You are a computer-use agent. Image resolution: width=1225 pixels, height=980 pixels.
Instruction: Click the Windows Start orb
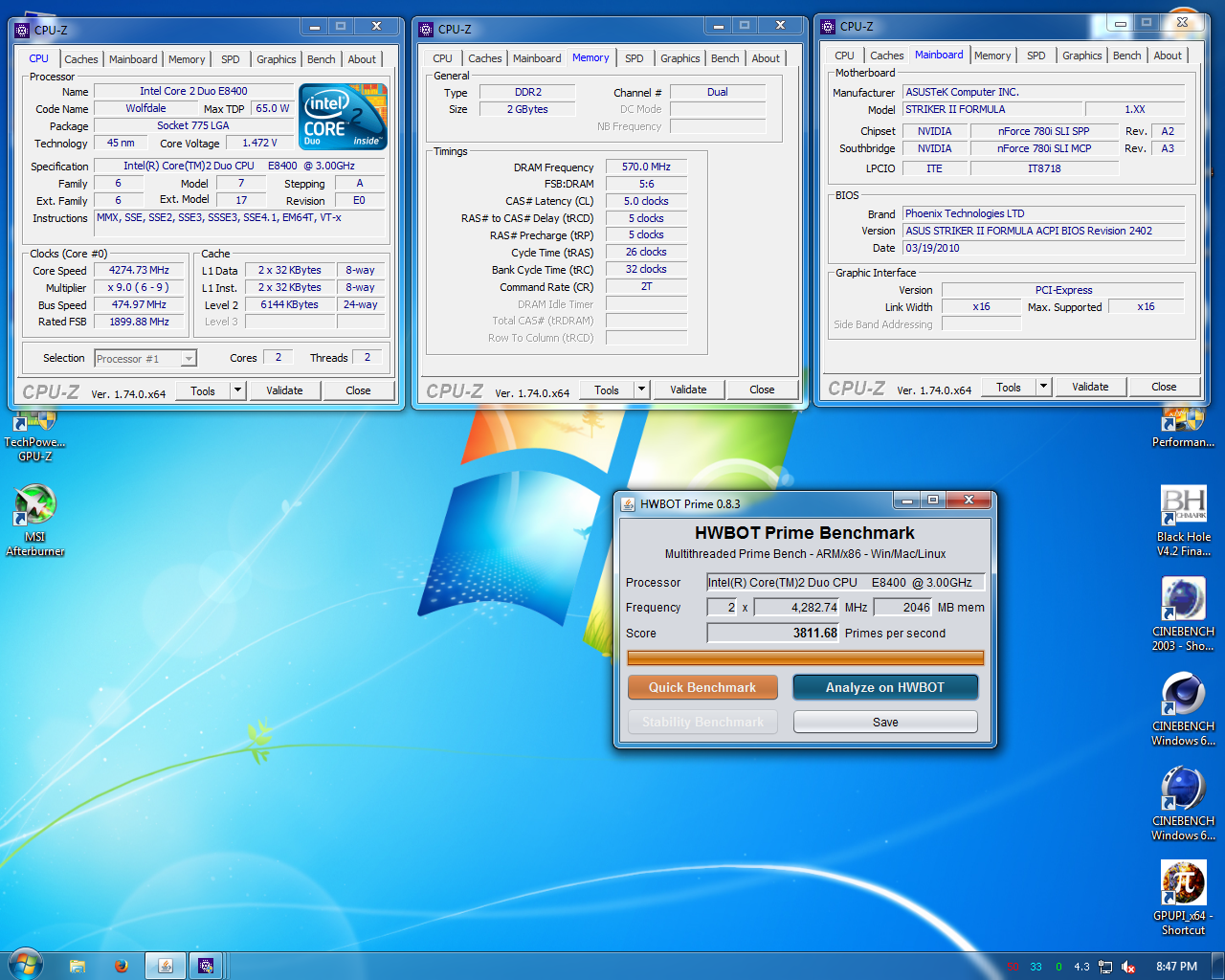25,965
